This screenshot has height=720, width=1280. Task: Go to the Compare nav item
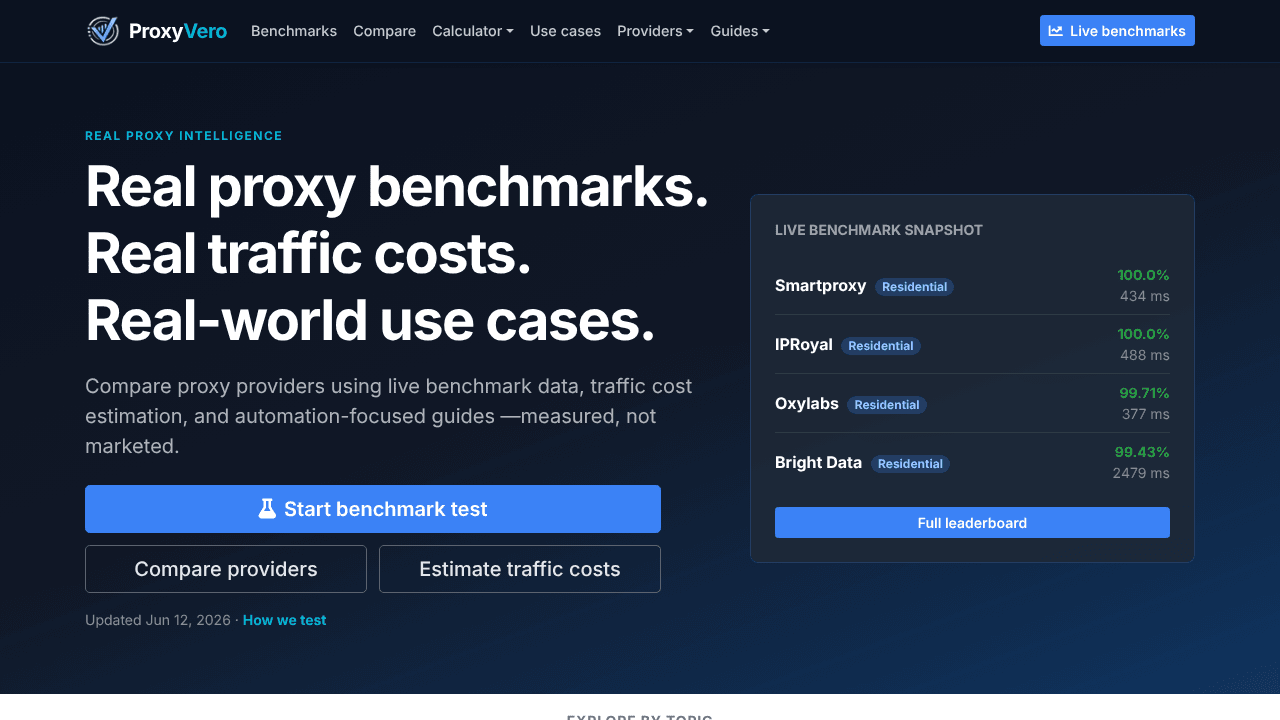384,31
